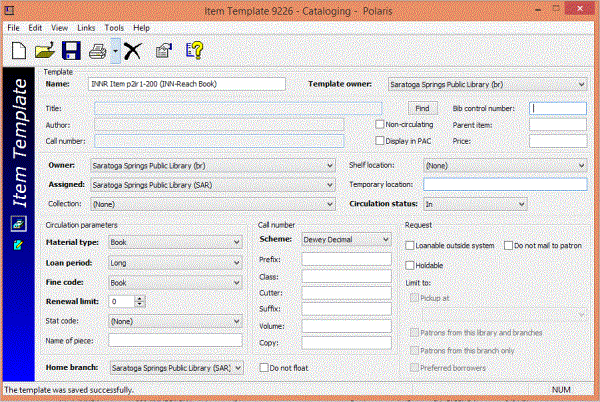Screen dimensions: 600x402
Task: Enable the Non-circulating checkbox
Action: (x=380, y=125)
